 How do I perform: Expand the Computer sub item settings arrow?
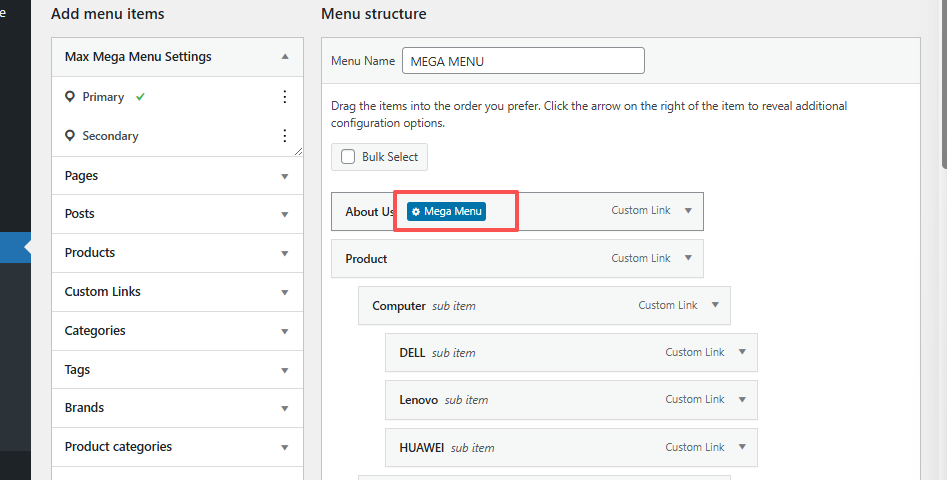point(715,305)
